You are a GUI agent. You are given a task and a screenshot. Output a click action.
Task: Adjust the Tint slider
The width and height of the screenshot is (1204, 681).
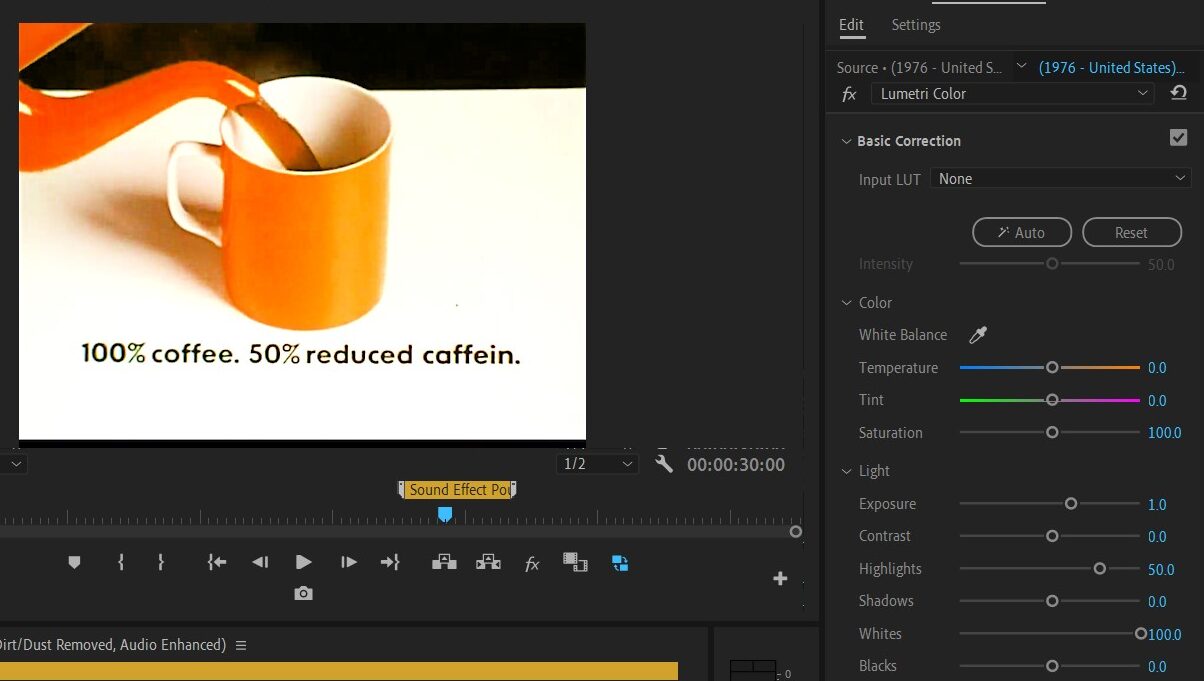tap(1050, 400)
